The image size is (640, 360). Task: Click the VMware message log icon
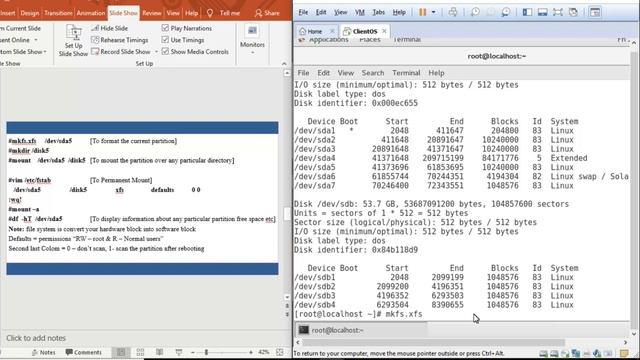point(624,353)
